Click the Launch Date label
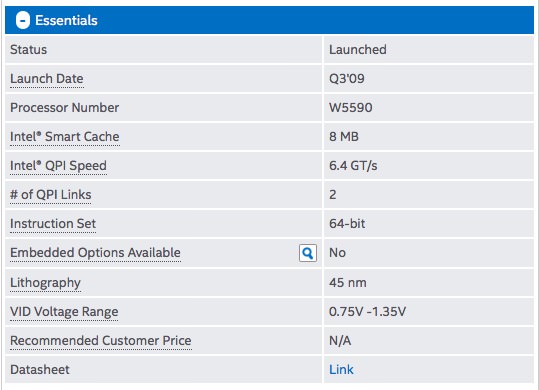Image resolution: width=539 pixels, height=390 pixels. tap(47, 79)
